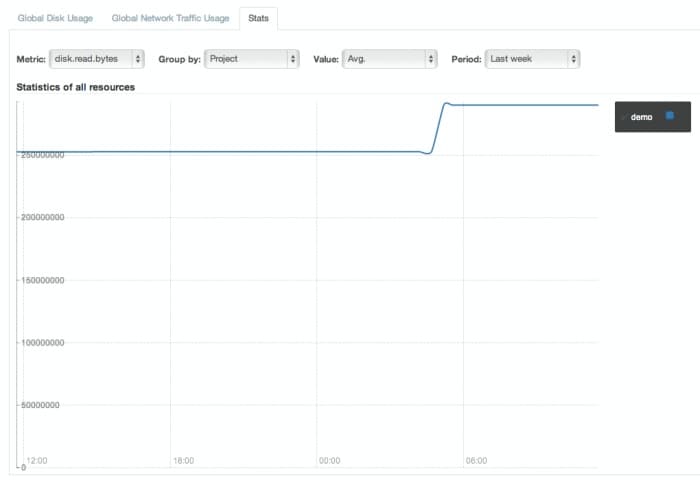Open the Global Disk Usage tab
The image size is (700, 480).
tap(55, 18)
